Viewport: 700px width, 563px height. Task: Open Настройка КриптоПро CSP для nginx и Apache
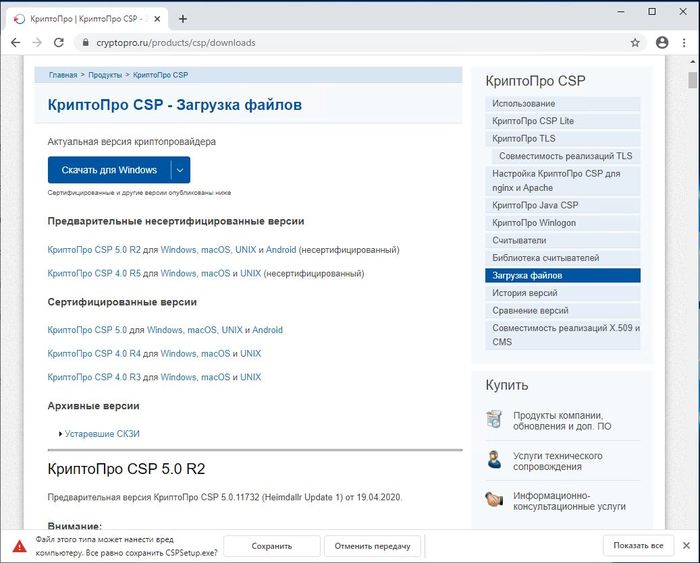click(562, 180)
